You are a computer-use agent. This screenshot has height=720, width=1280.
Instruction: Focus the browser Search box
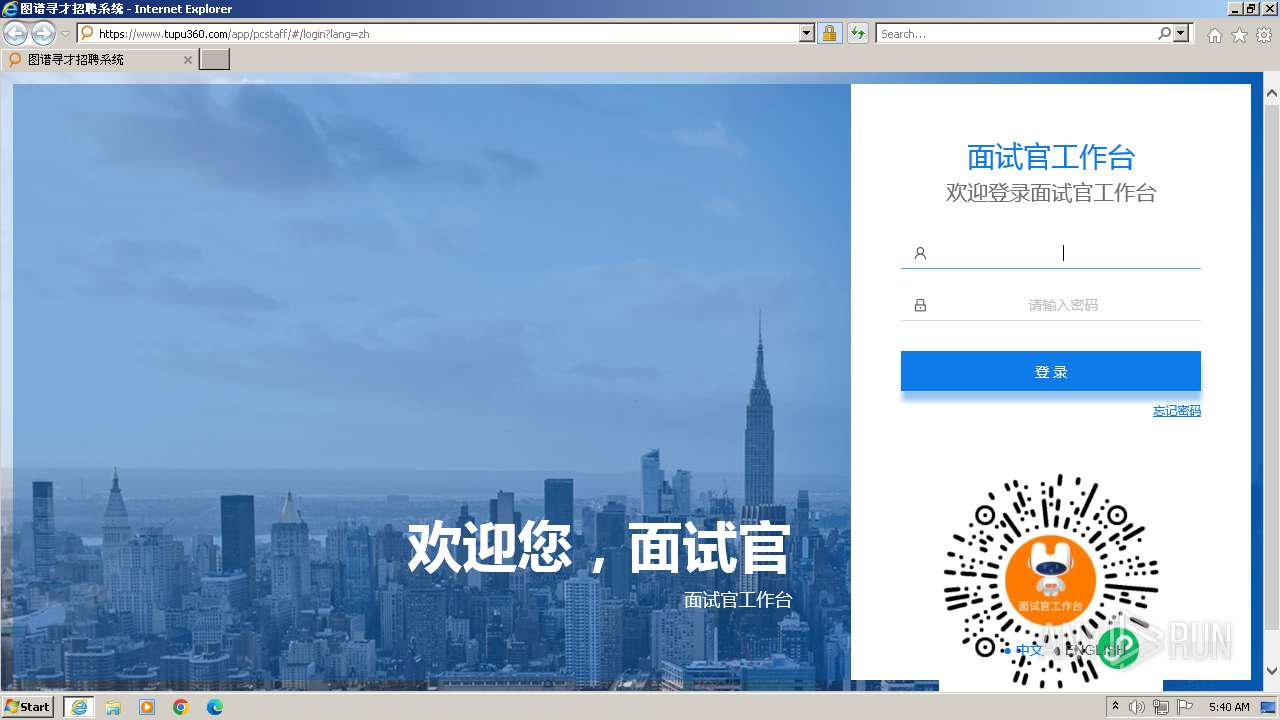[1016, 33]
